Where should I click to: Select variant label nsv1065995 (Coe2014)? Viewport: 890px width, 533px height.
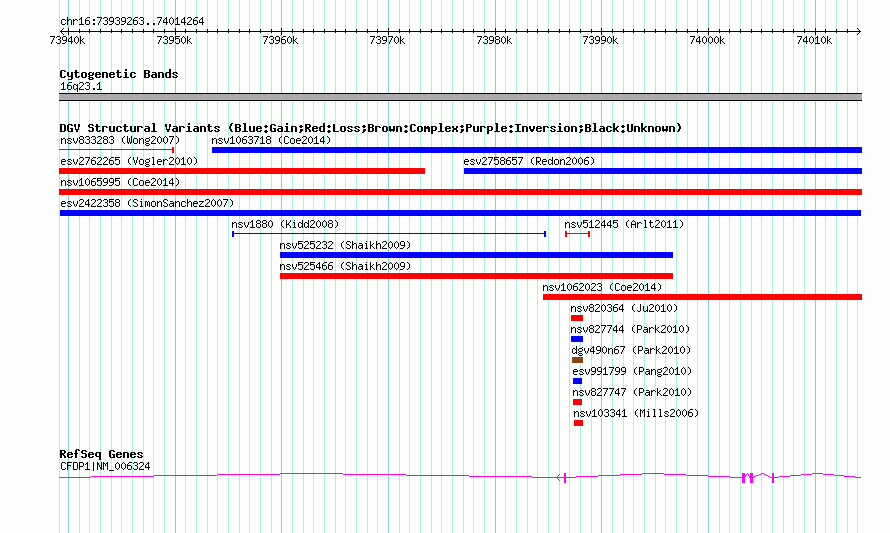(x=120, y=182)
